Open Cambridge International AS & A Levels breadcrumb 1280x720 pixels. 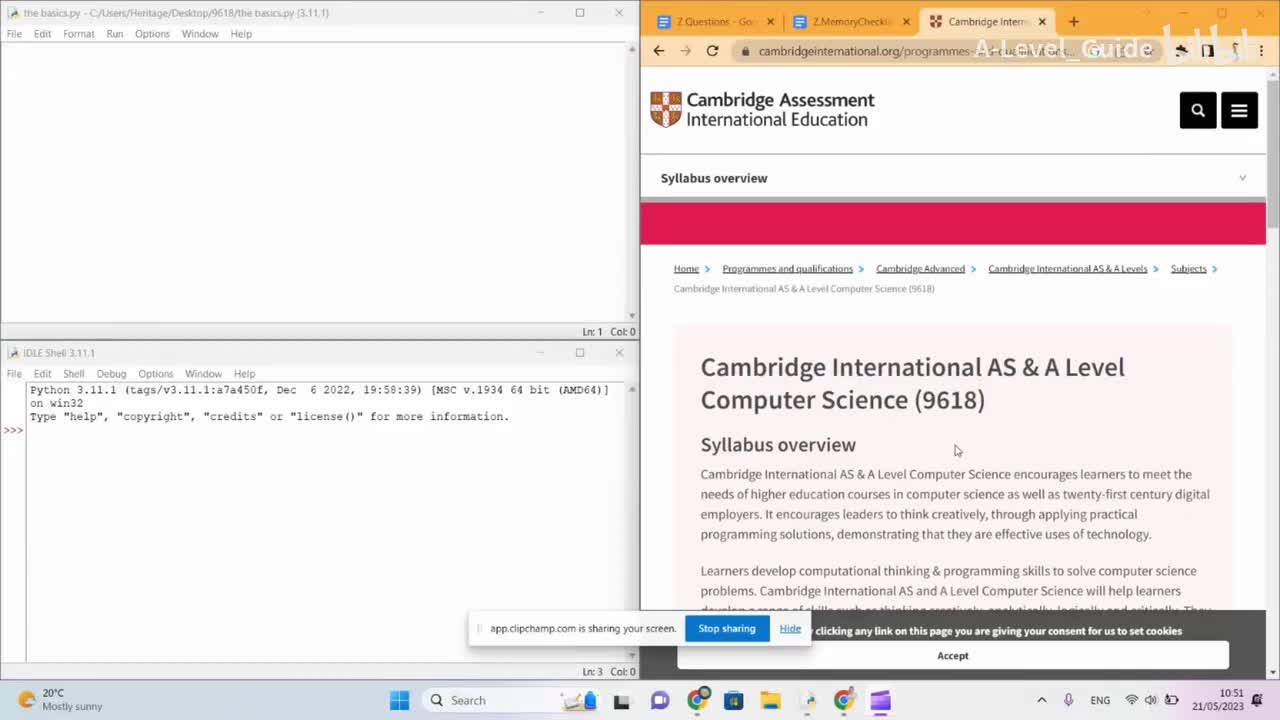[x=1067, y=269]
